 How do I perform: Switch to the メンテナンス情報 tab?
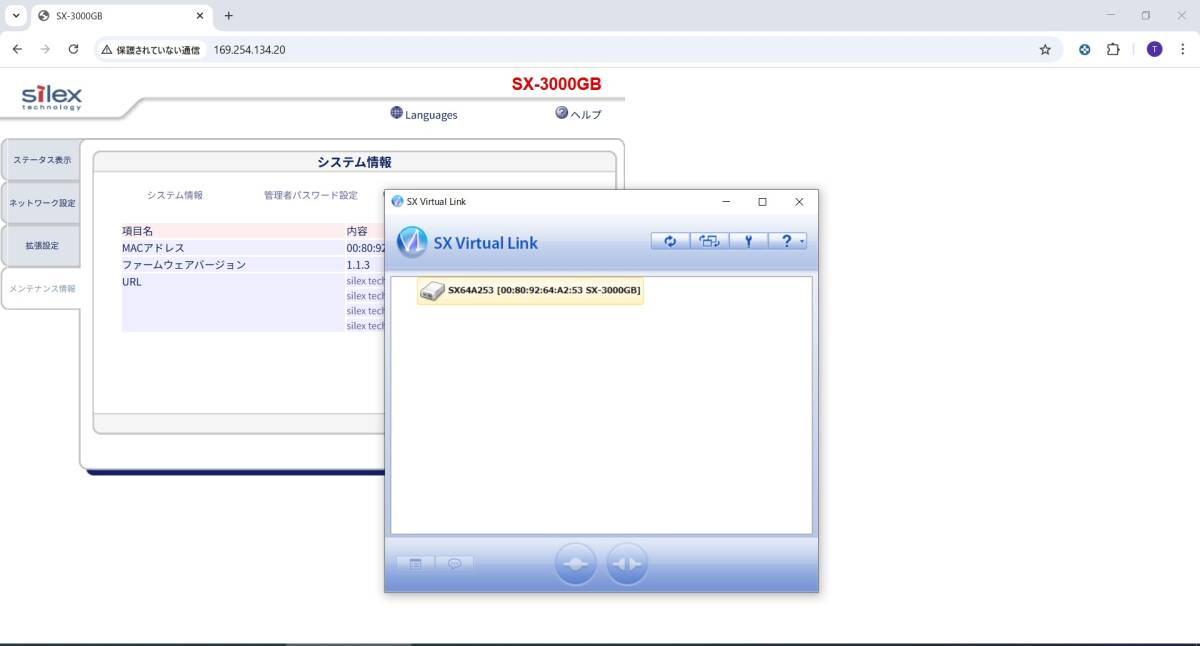[x=42, y=289]
